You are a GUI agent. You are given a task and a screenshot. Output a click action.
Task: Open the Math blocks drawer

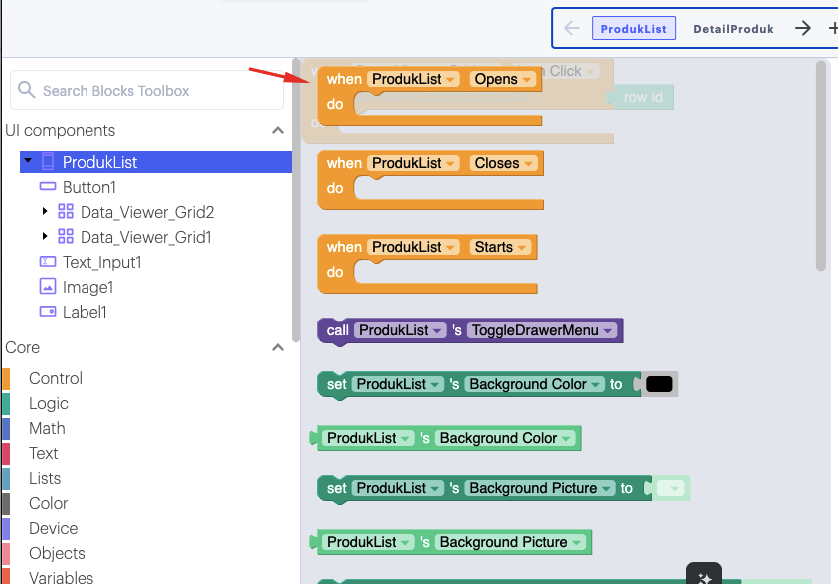48,428
